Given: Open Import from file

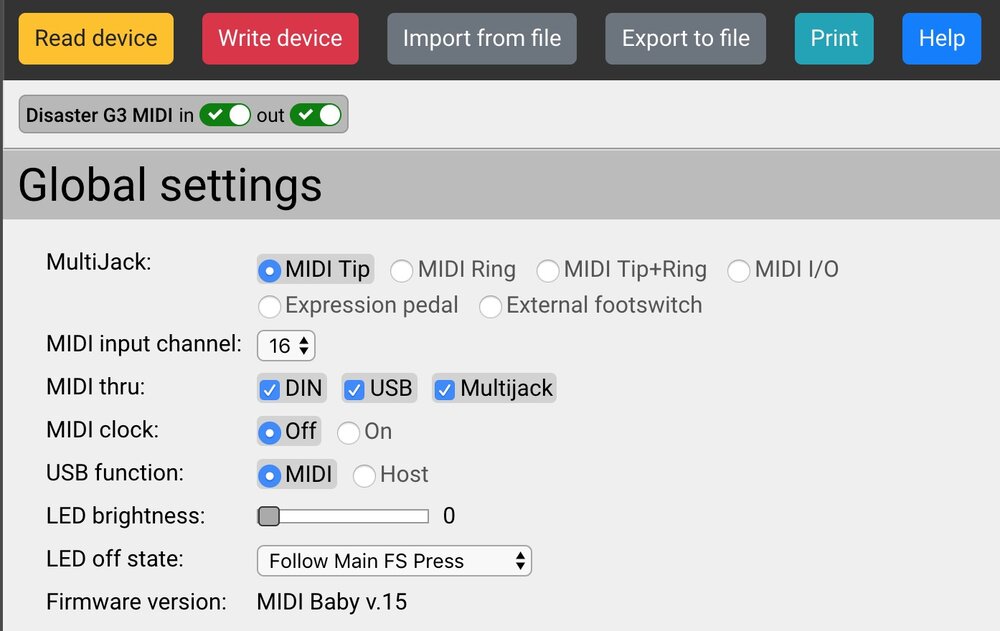Looking at the screenshot, I should (x=481, y=39).
